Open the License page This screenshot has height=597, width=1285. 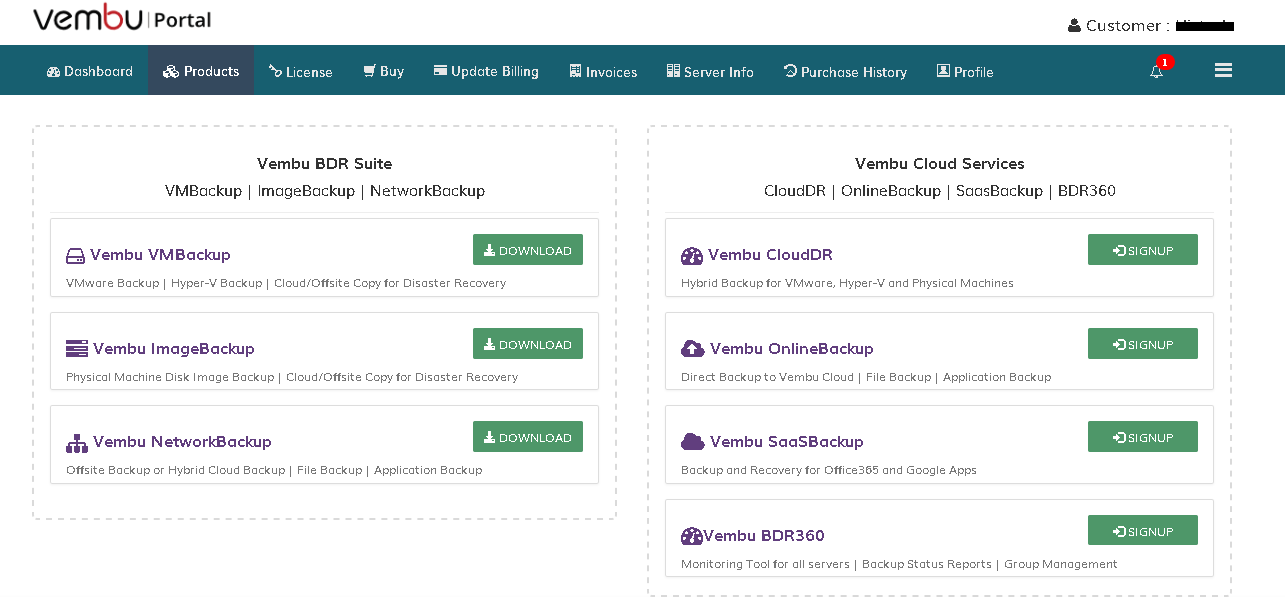click(301, 71)
